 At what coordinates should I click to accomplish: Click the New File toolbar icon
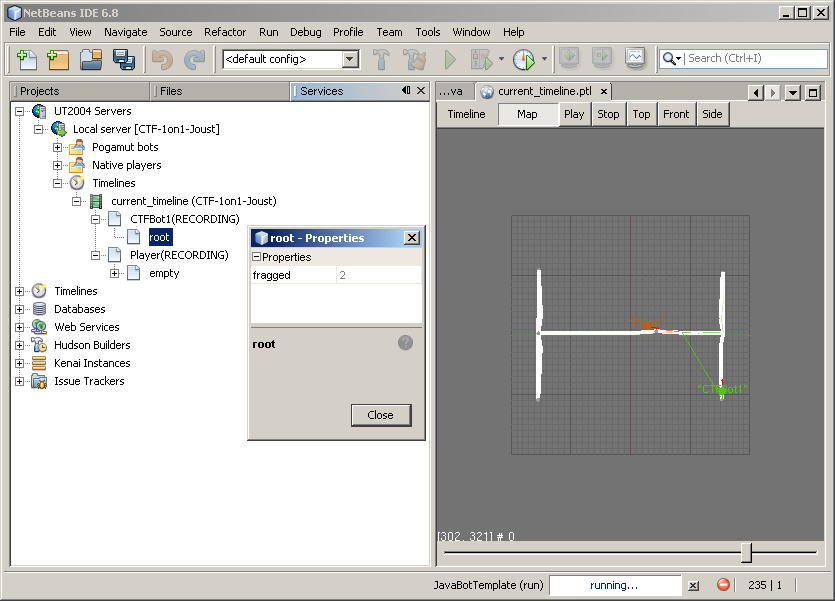(27, 59)
